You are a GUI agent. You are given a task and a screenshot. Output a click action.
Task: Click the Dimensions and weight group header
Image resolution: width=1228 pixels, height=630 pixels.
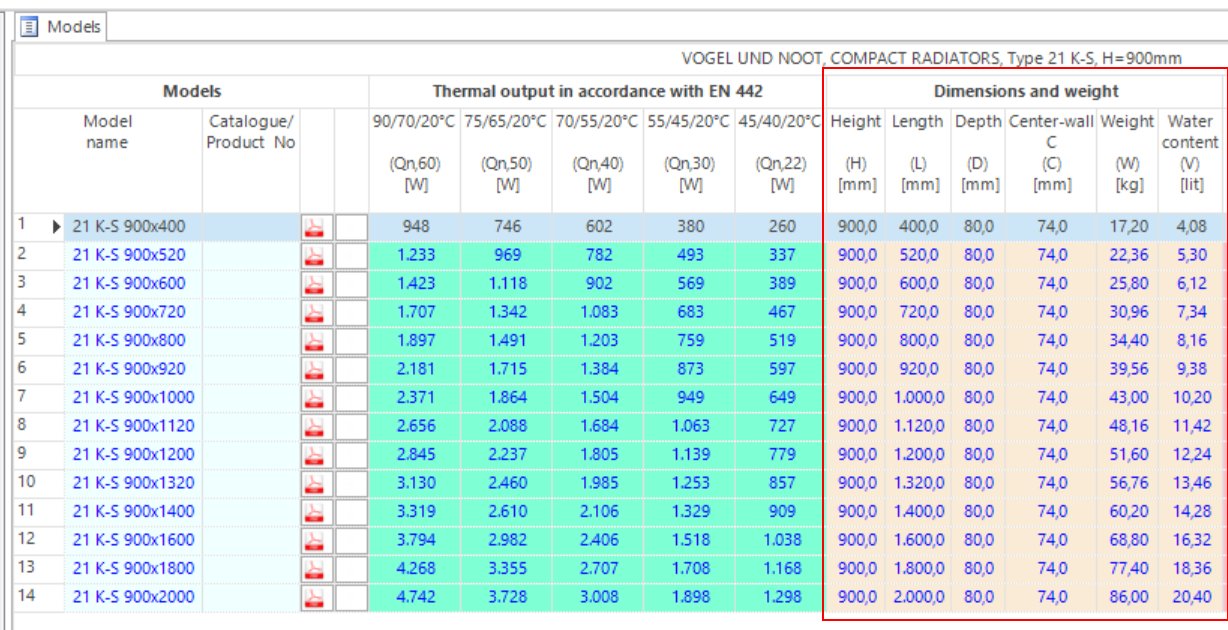click(x=1025, y=91)
